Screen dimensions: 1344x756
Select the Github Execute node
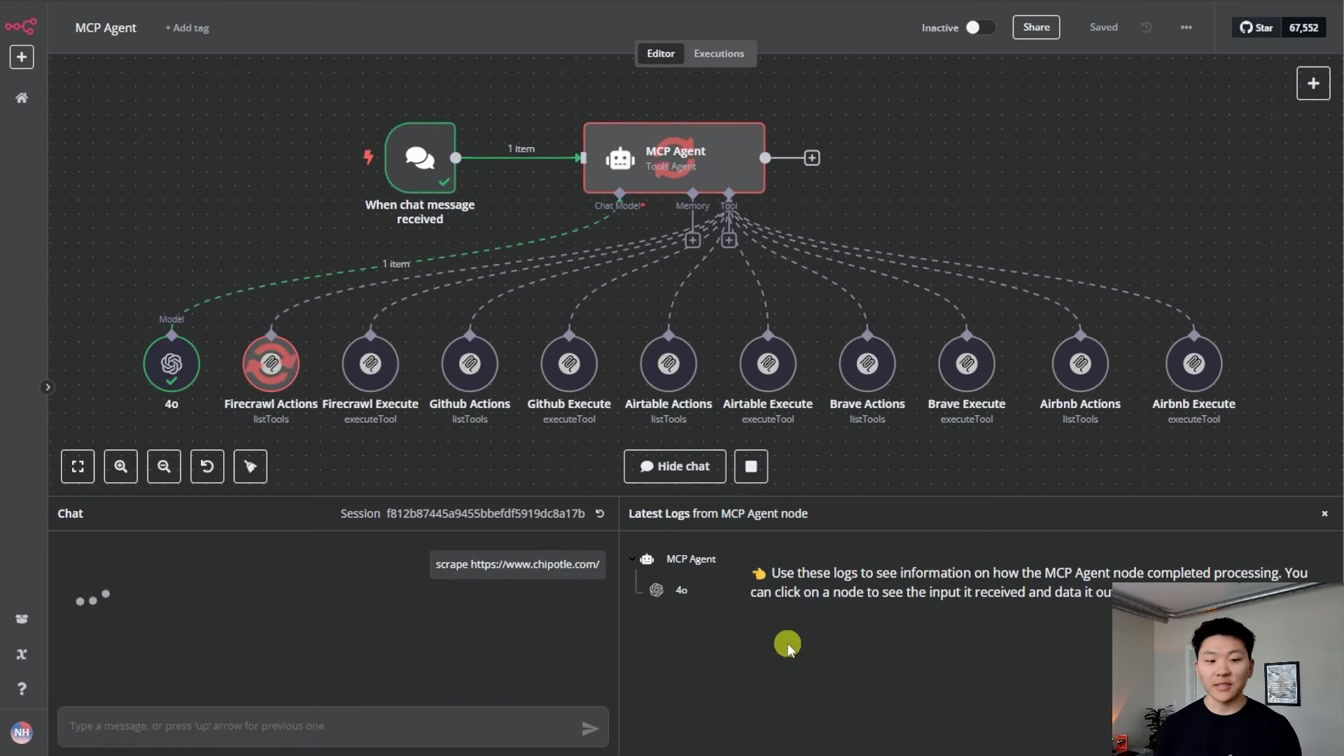pos(569,364)
